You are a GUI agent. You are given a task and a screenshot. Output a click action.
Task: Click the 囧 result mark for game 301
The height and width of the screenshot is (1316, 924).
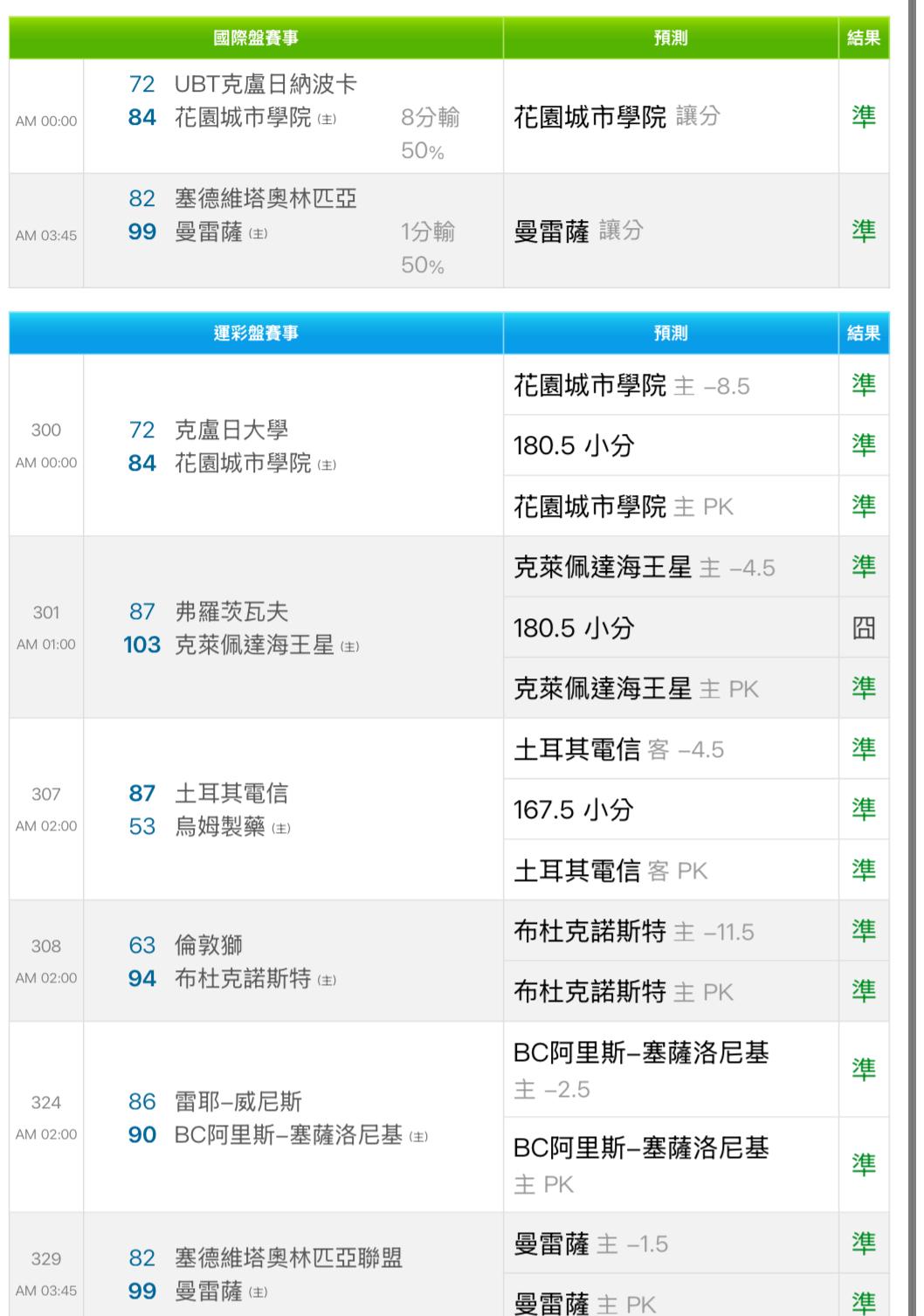(x=863, y=628)
